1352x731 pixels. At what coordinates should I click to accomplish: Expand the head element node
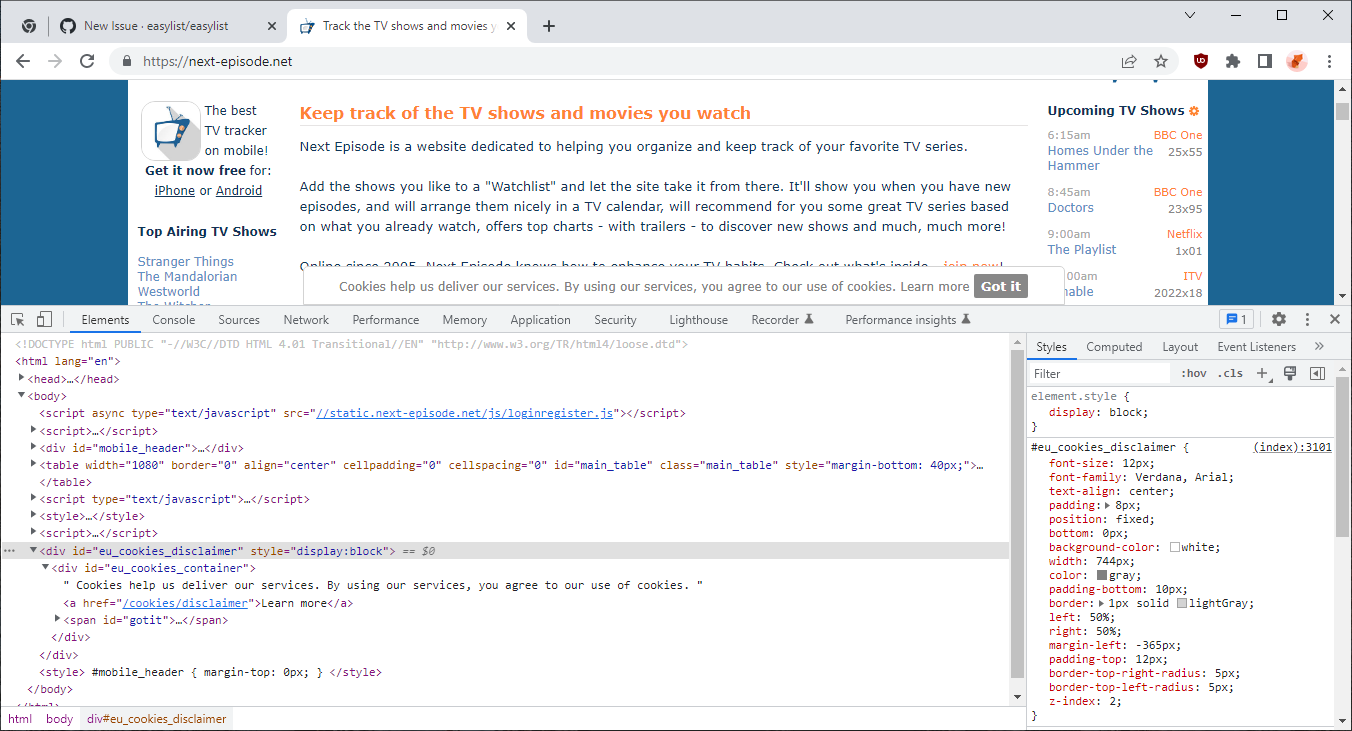pyautogui.click(x=22, y=379)
